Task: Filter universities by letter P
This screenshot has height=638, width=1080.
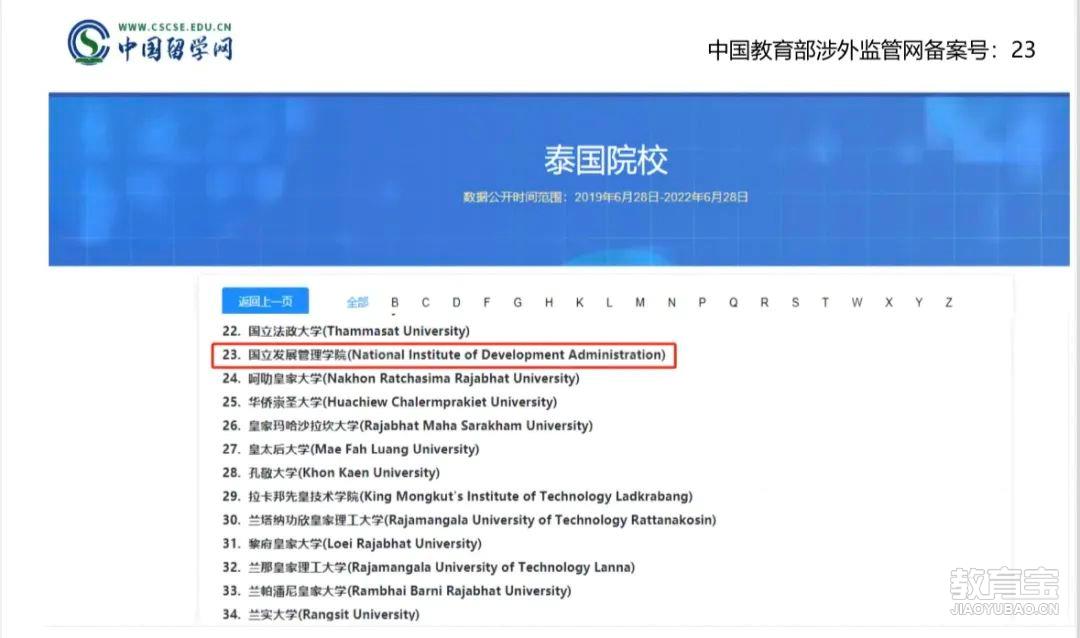Action: coord(702,302)
